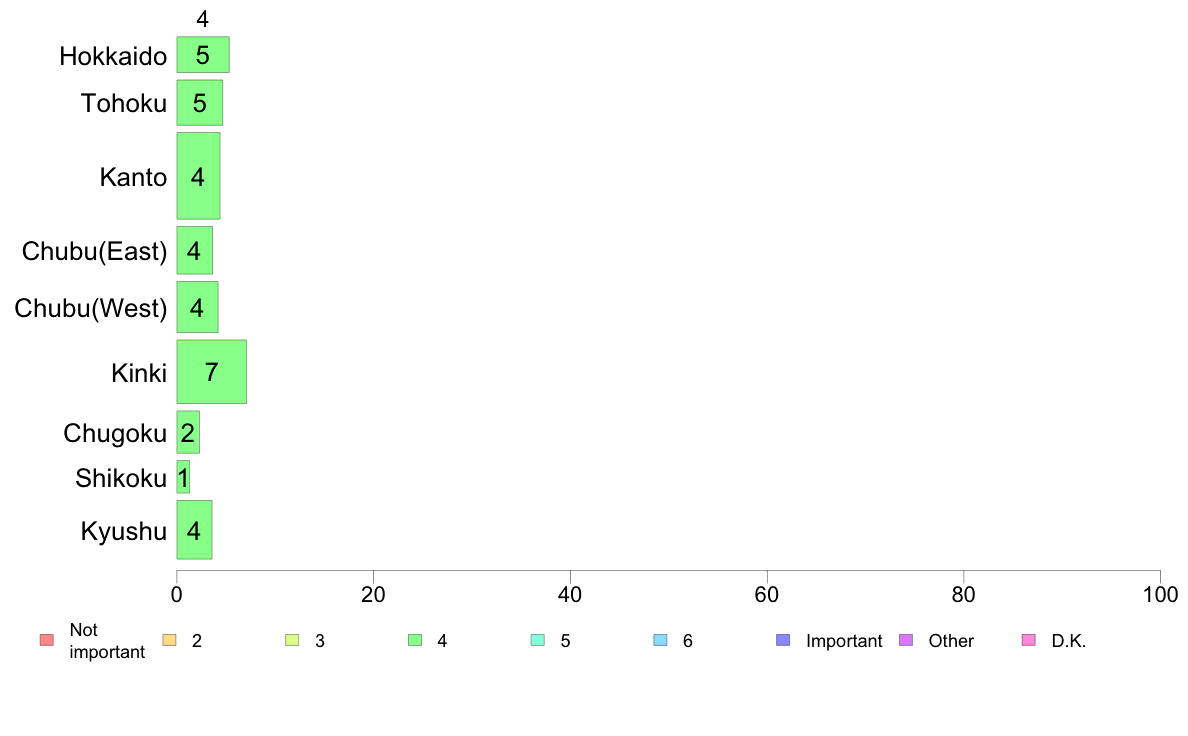Click the Hokkaido green bar
1188x736 pixels.
(203, 55)
